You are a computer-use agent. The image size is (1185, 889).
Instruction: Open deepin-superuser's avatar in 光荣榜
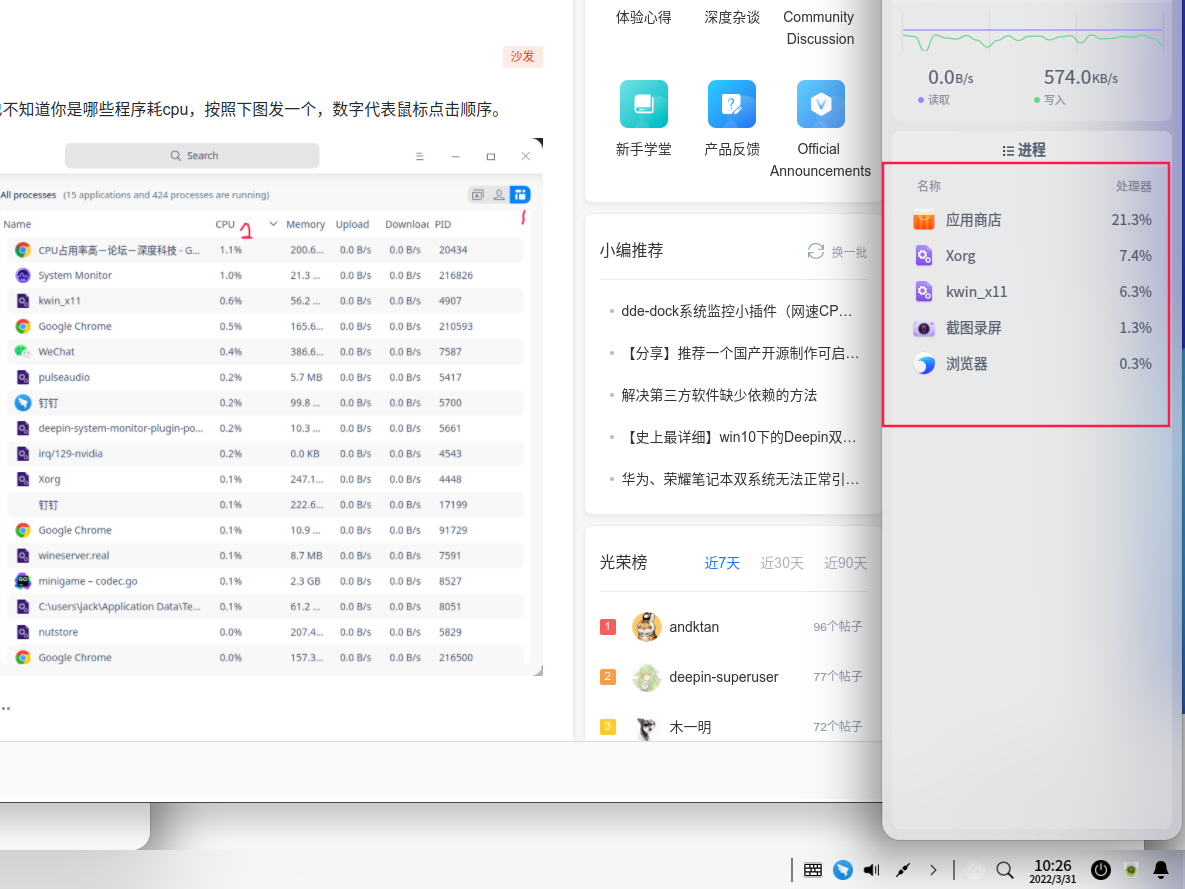point(646,677)
